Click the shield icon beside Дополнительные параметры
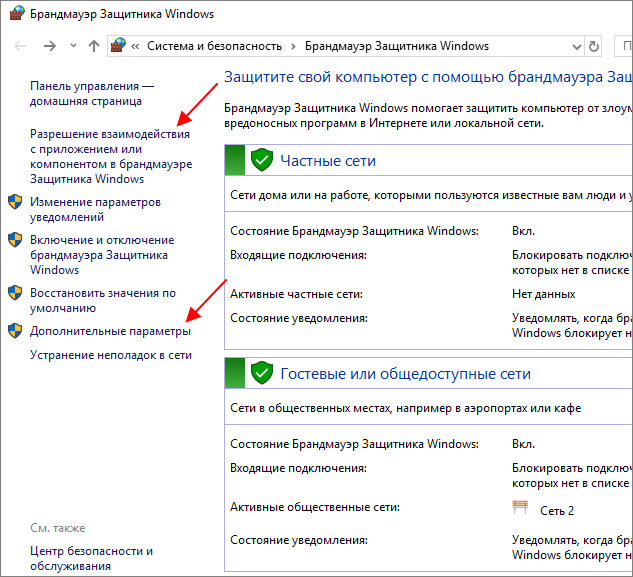 pyautogui.click(x=15, y=331)
